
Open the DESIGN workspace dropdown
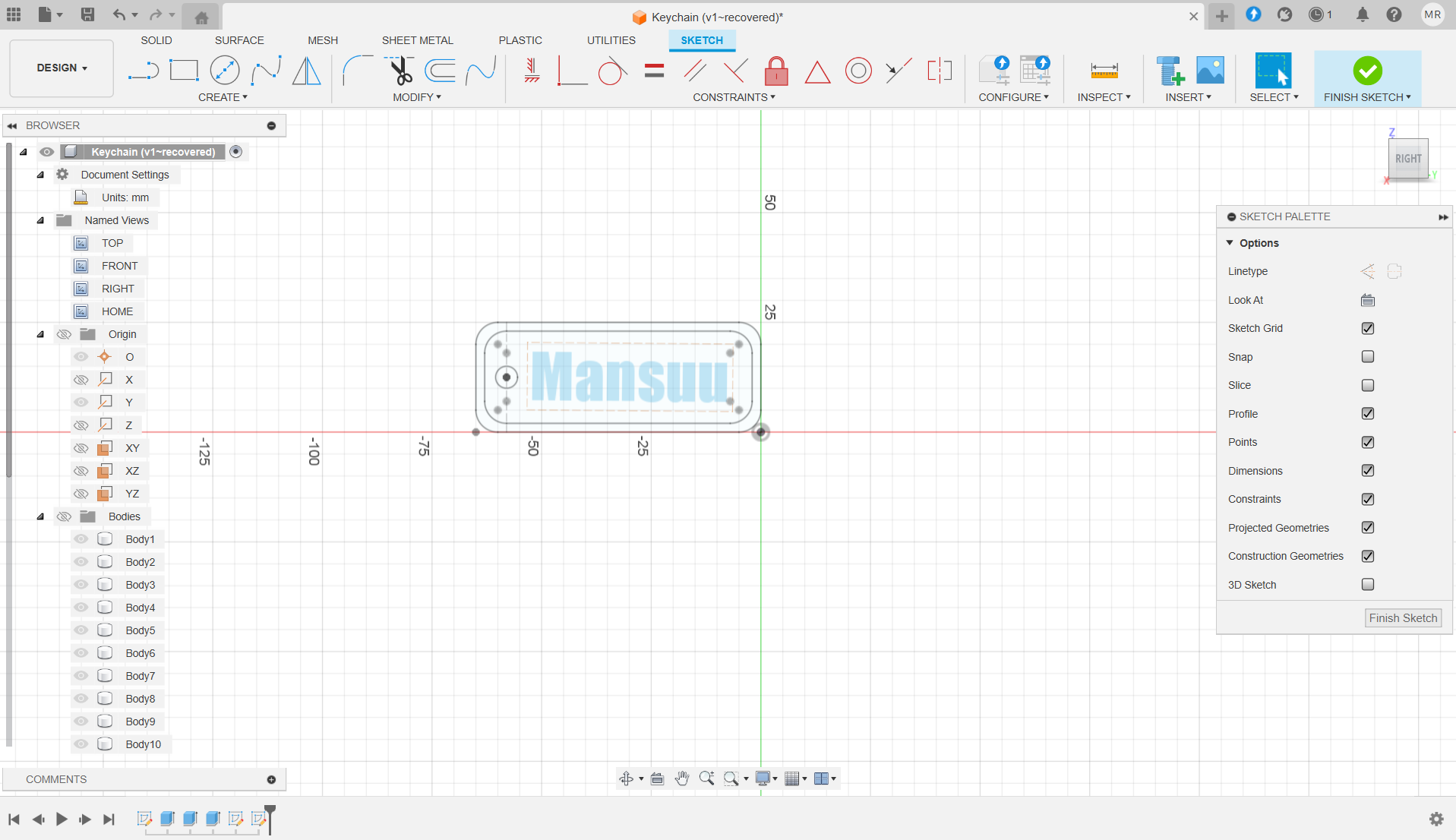[62, 68]
